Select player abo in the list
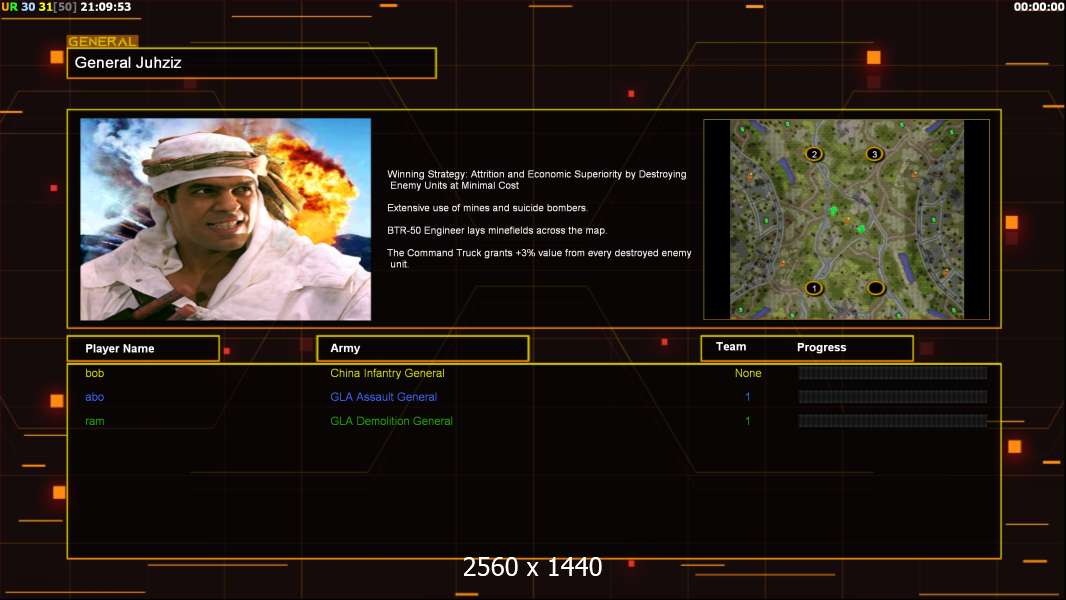 (94, 397)
